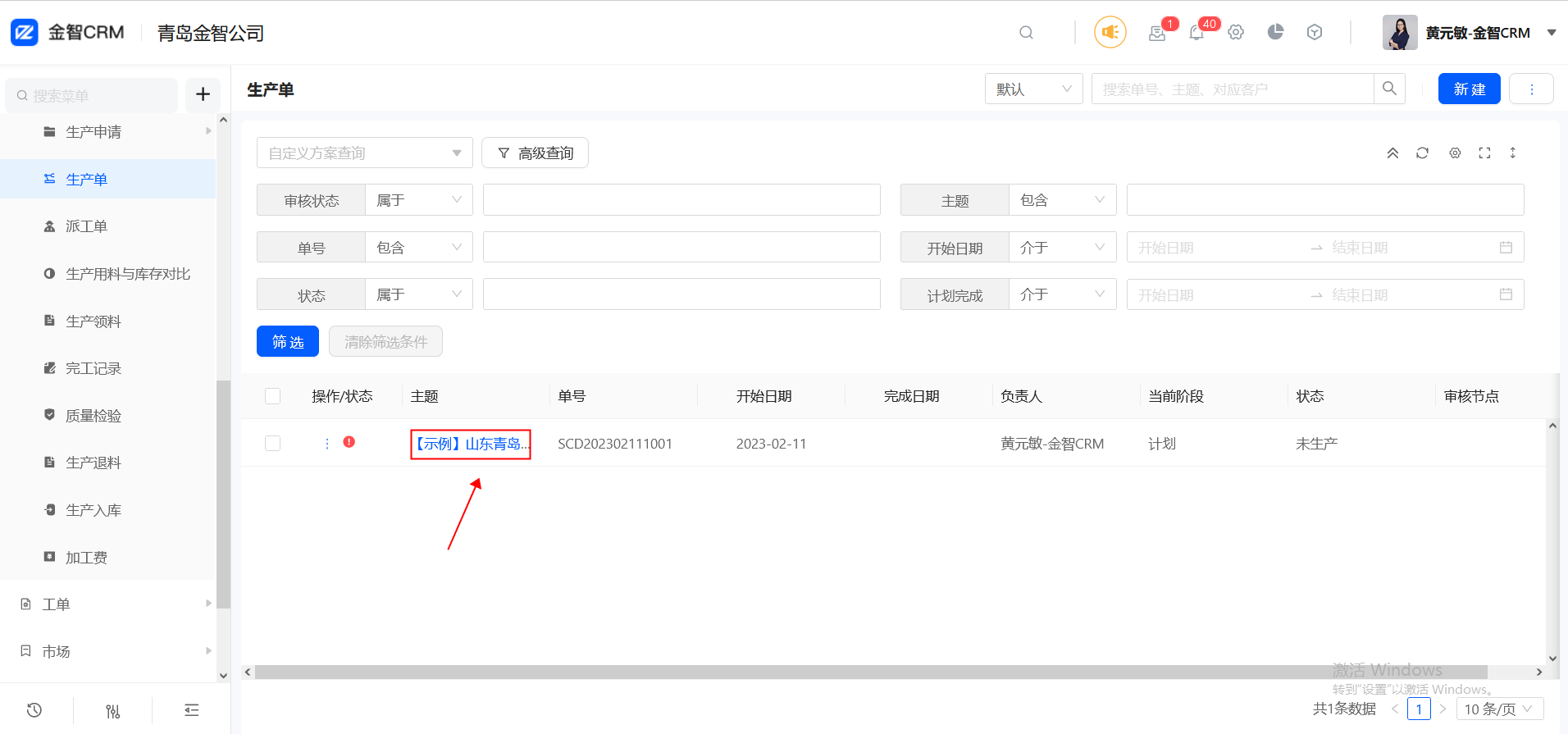
Task: Tick the checkbox for SCD202302111001 row
Action: coord(273,443)
